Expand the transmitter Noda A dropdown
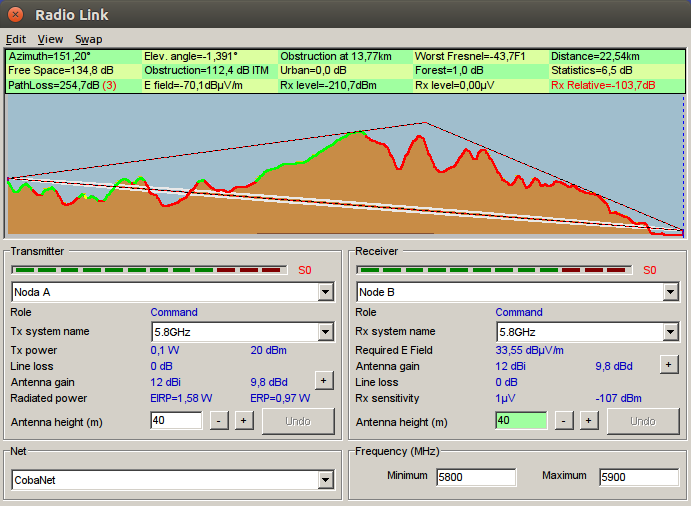 point(325,292)
